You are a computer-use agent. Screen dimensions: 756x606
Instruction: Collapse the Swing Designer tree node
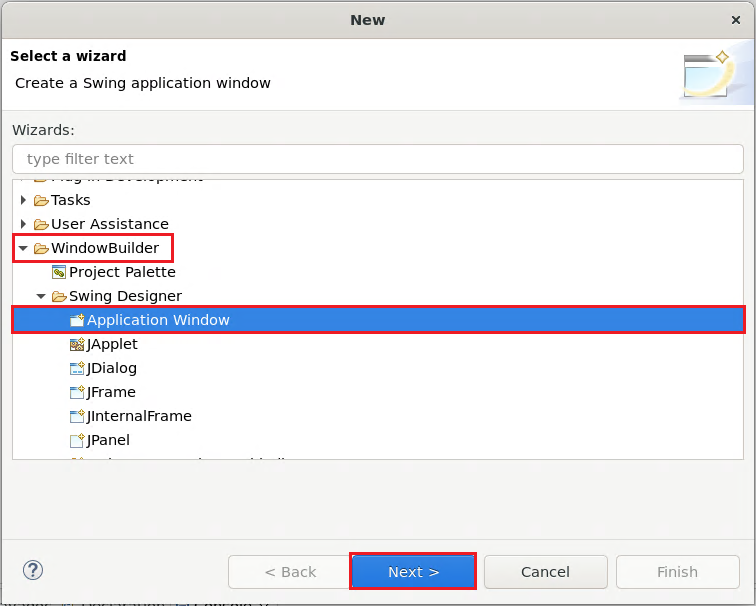coord(41,296)
